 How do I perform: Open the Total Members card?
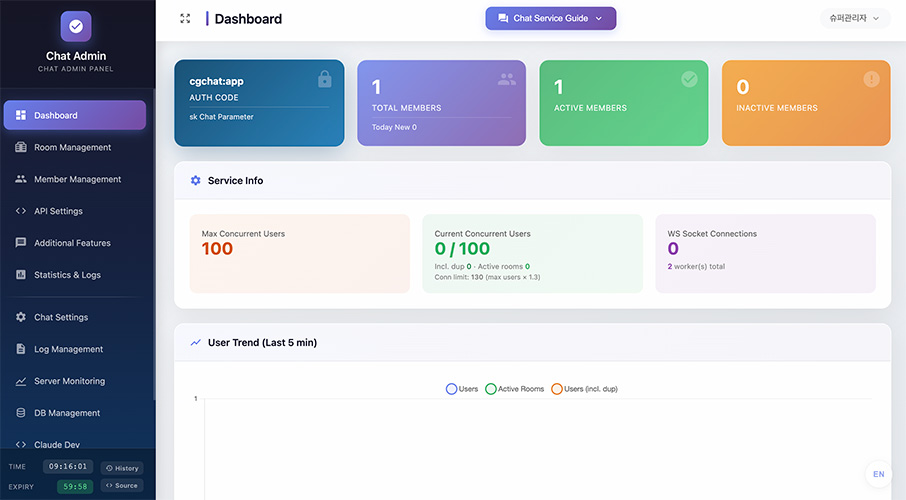[441, 103]
